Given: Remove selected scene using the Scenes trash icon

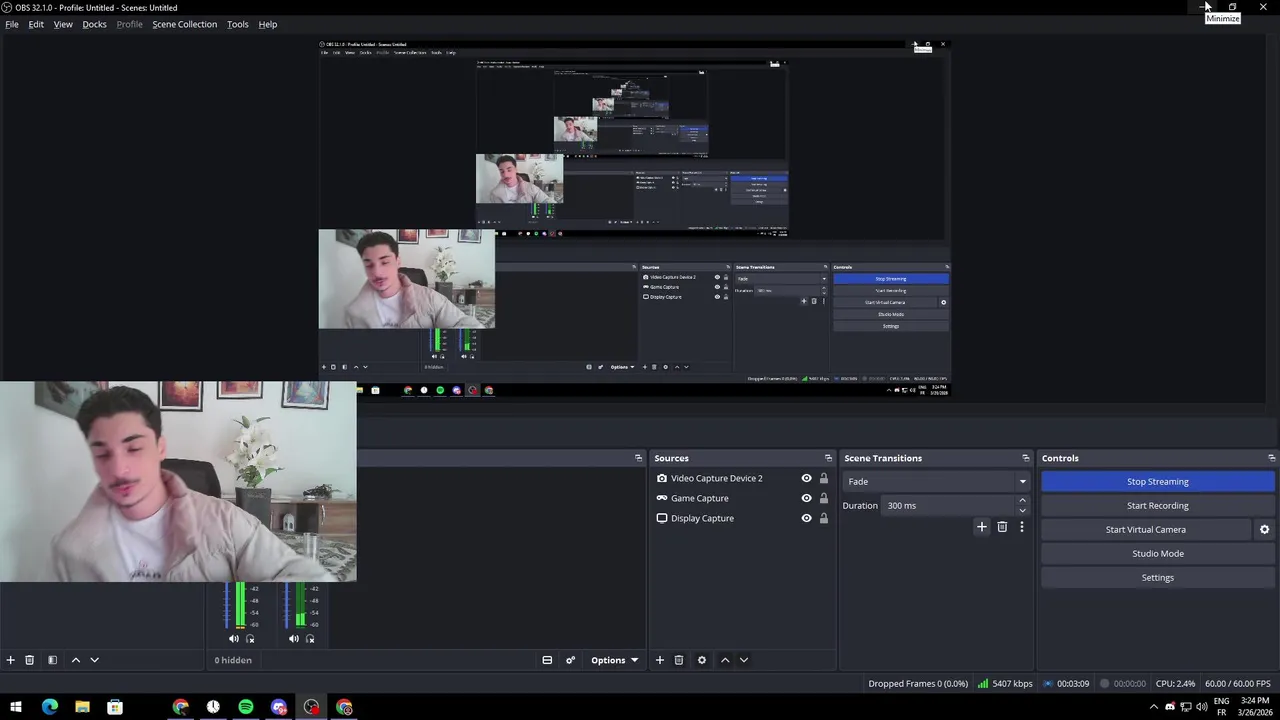Looking at the screenshot, I should coord(29,660).
